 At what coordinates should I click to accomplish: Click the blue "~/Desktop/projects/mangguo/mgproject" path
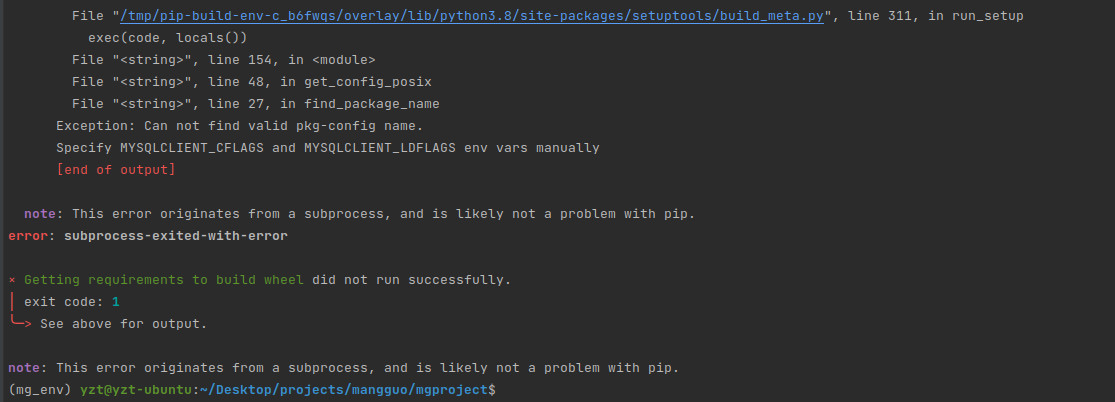(x=343, y=390)
